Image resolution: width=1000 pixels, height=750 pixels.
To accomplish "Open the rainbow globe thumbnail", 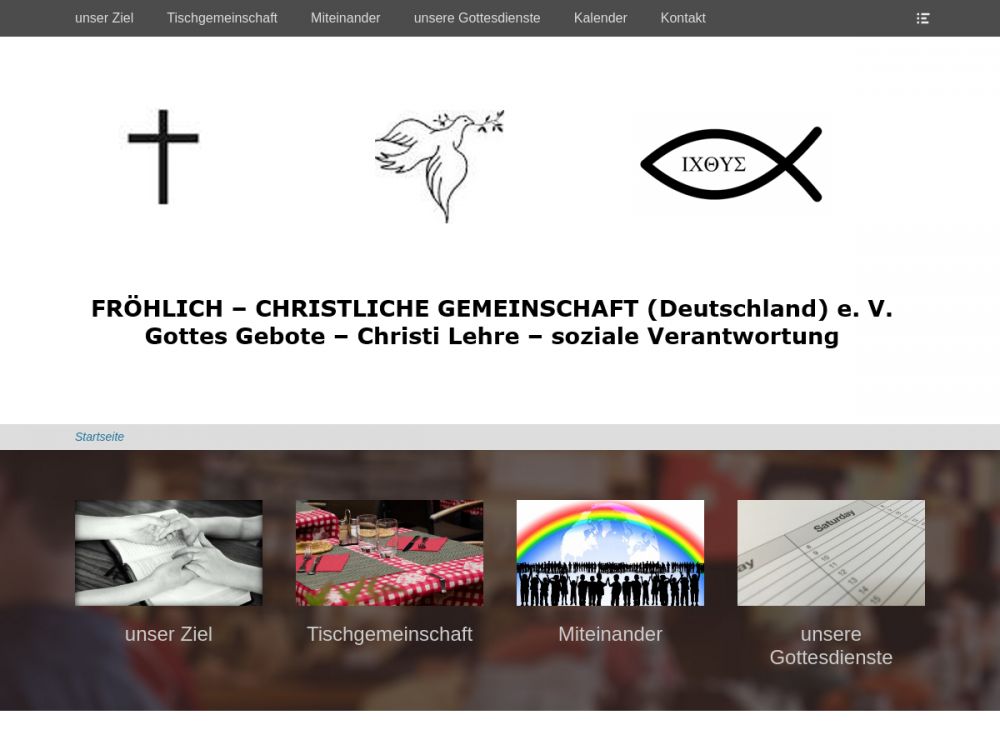I will pyautogui.click(x=610, y=553).
